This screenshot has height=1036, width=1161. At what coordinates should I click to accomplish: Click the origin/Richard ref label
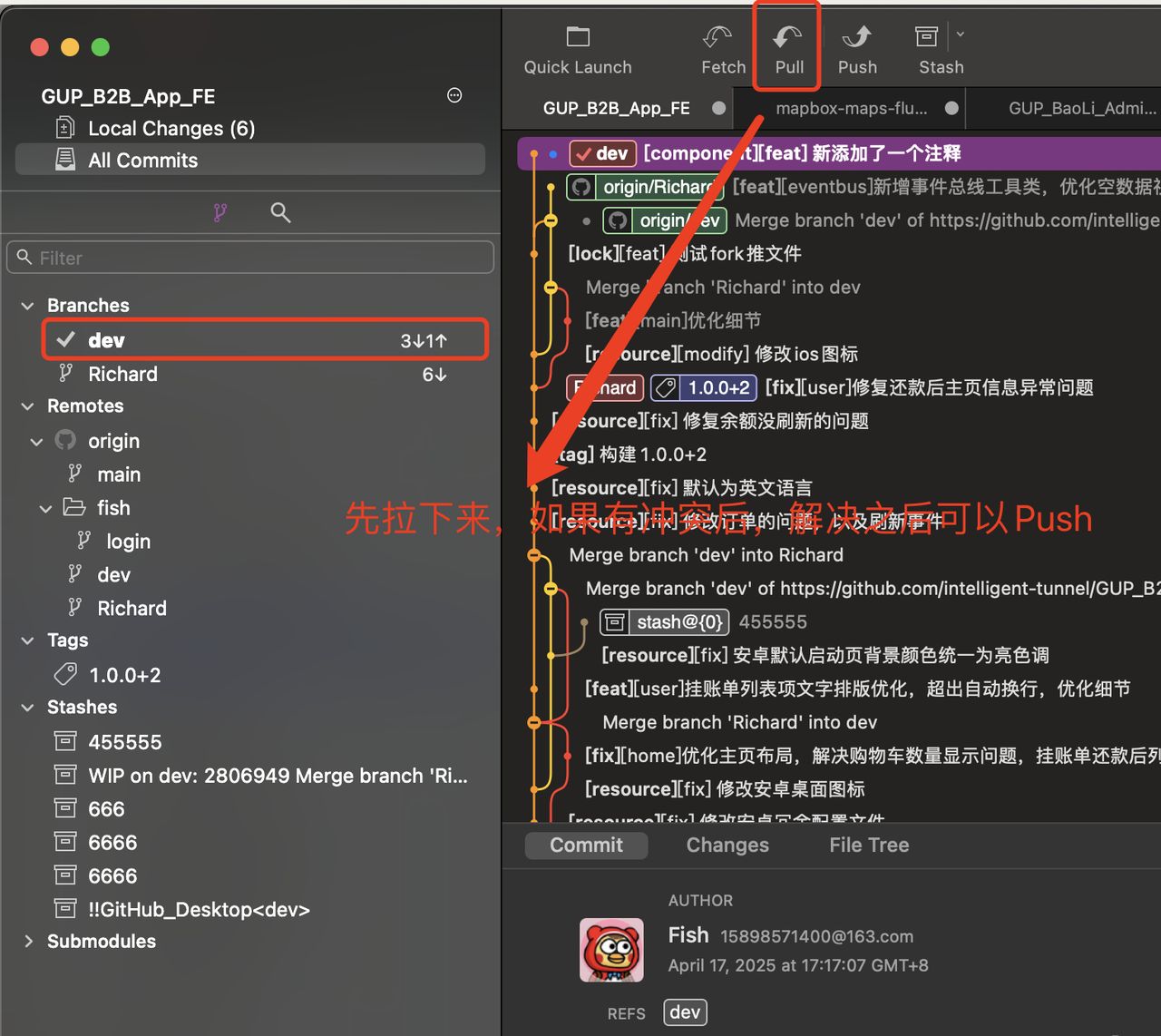click(645, 187)
